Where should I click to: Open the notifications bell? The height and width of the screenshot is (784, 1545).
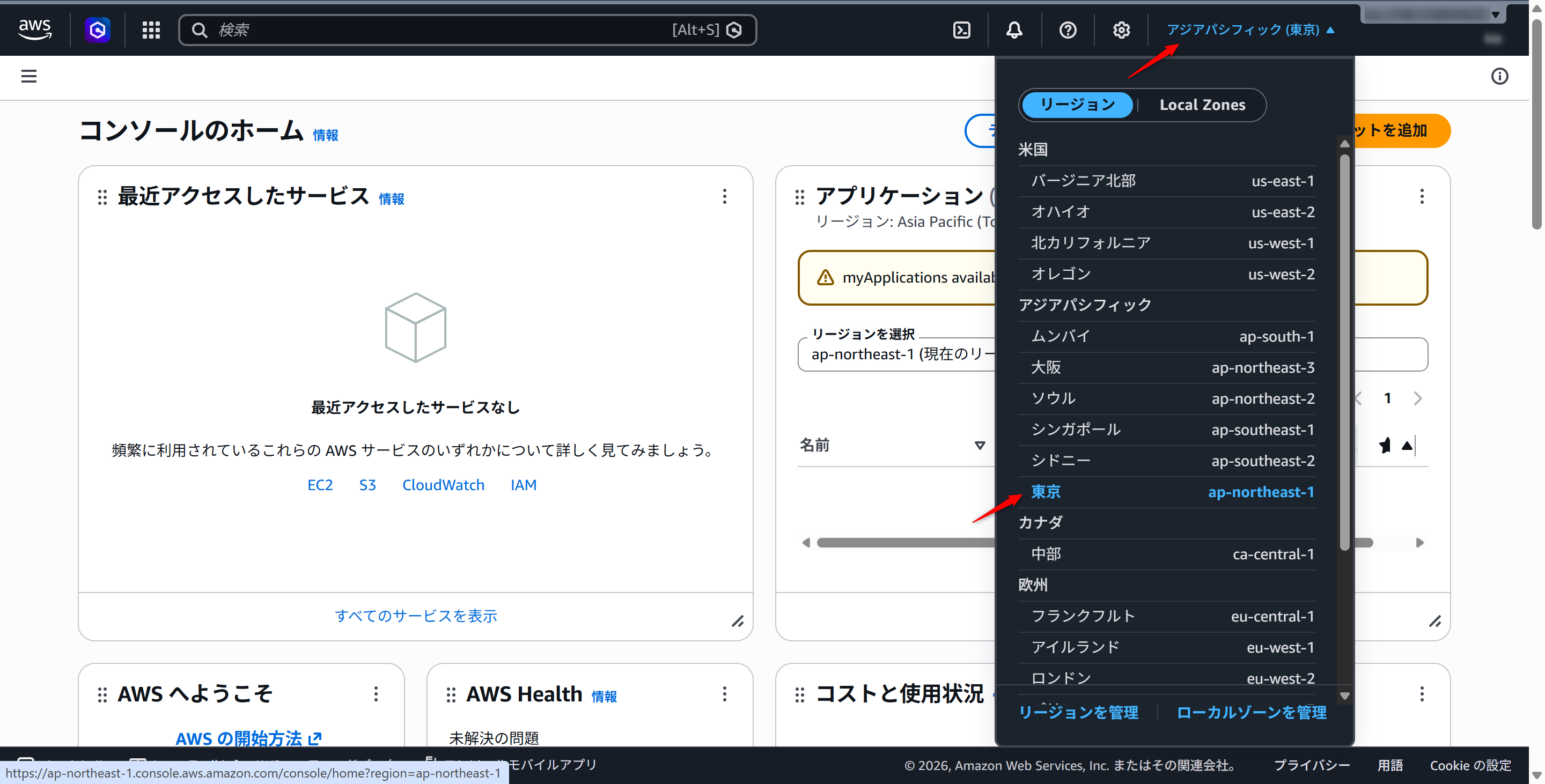(x=1014, y=30)
